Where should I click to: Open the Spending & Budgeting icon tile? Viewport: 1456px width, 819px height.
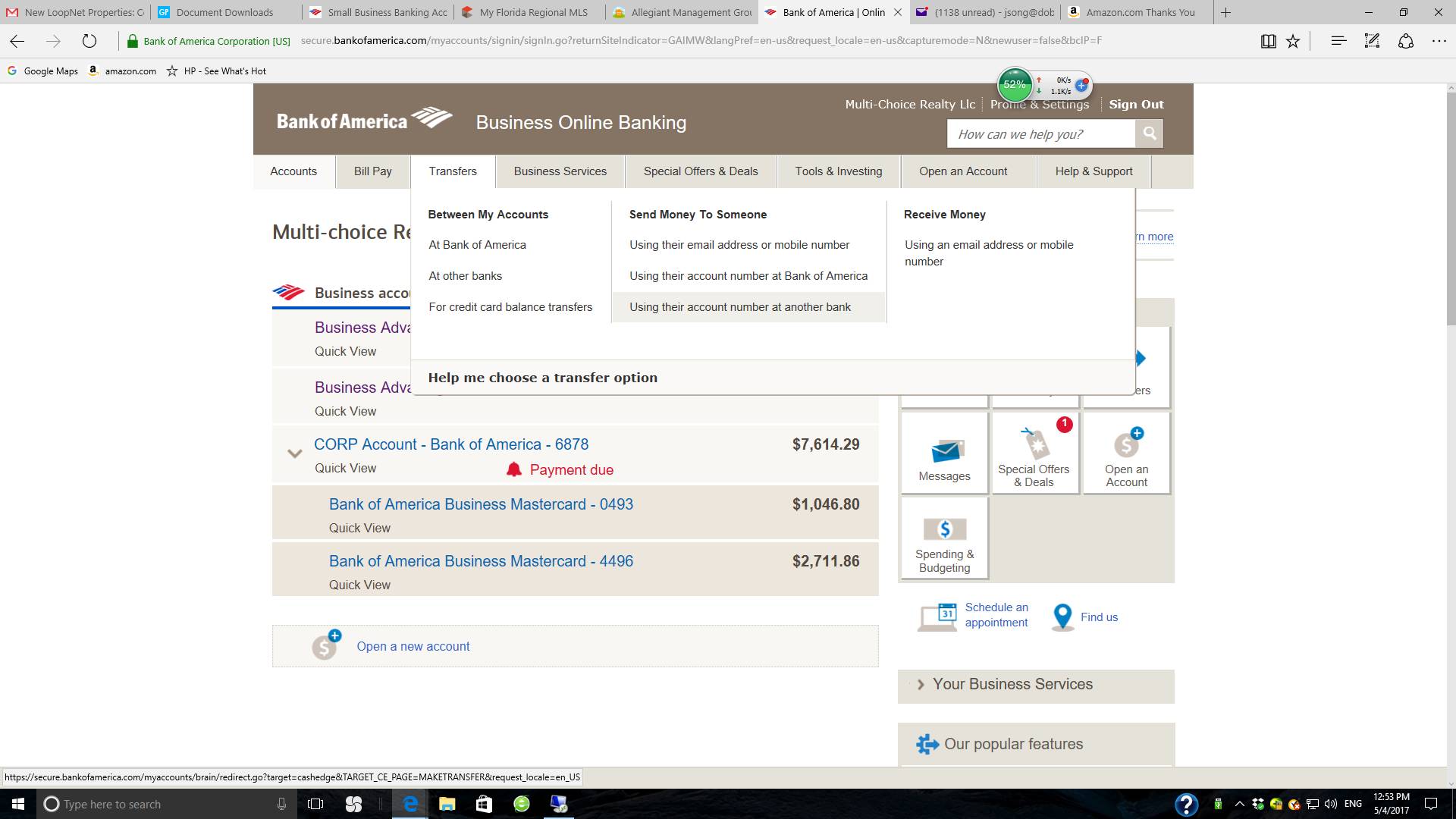click(944, 529)
